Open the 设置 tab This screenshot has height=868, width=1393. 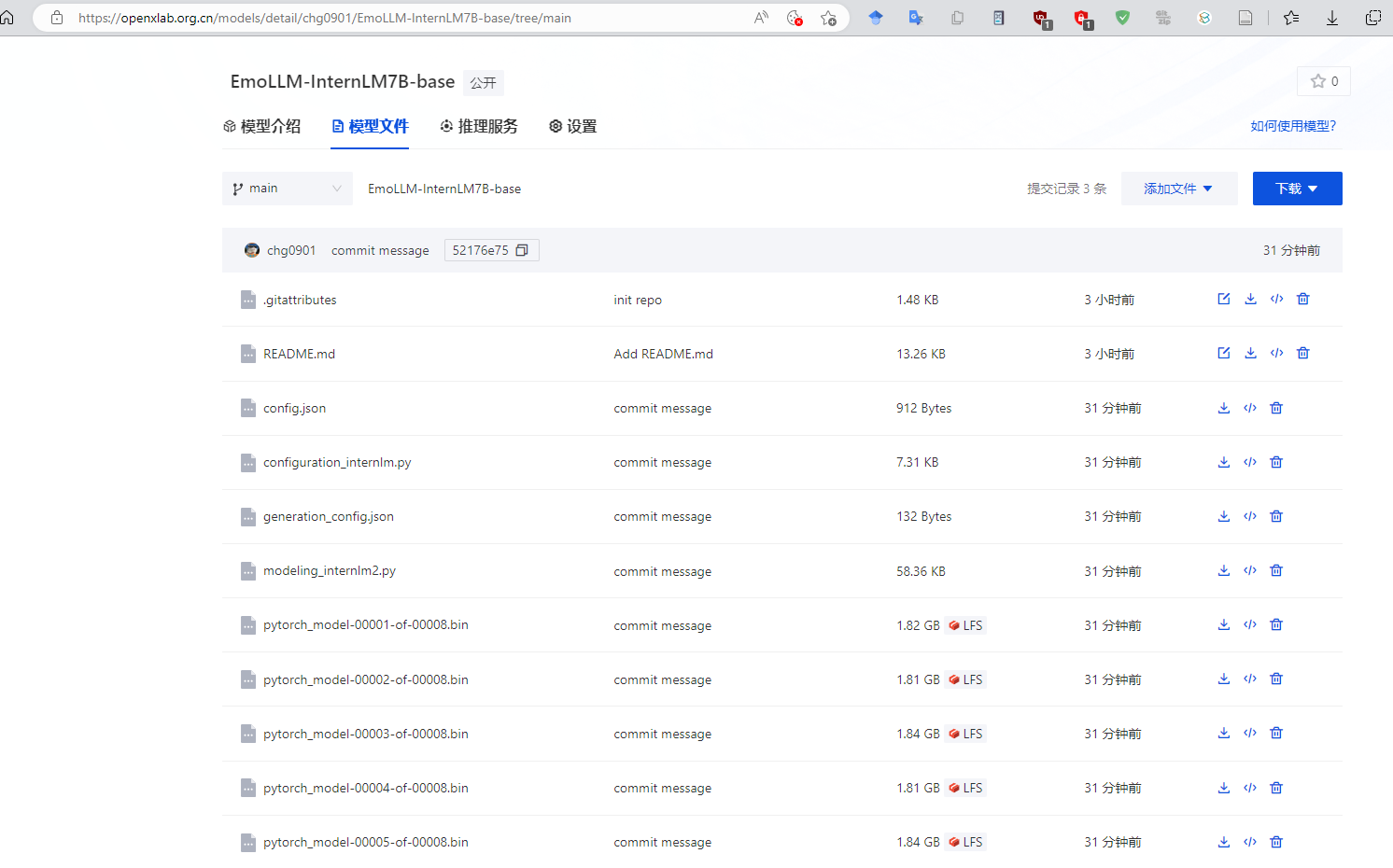pos(572,126)
